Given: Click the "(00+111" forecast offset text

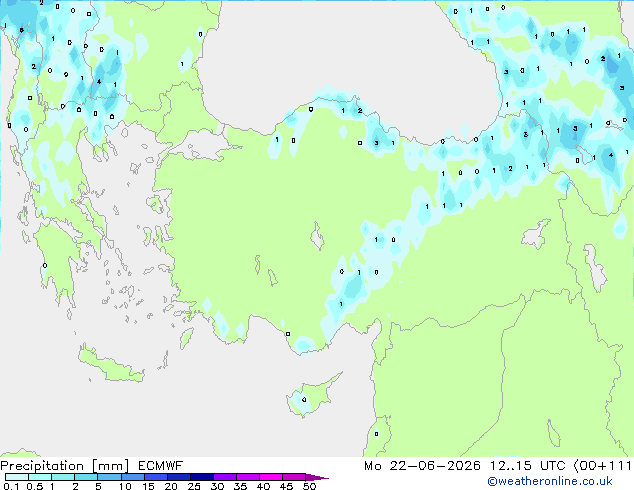Looking at the screenshot, I should (602, 466).
